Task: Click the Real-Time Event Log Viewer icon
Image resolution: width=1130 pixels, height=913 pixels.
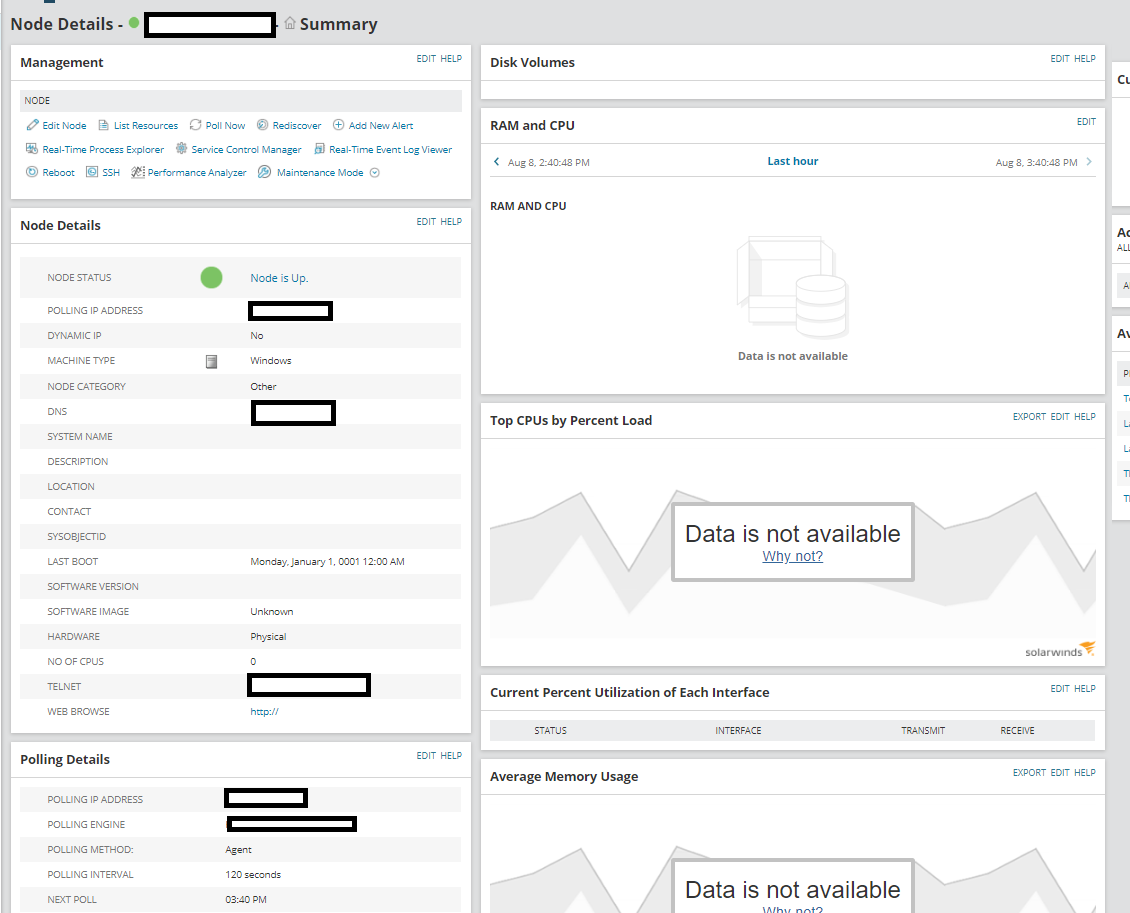Action: [x=319, y=149]
